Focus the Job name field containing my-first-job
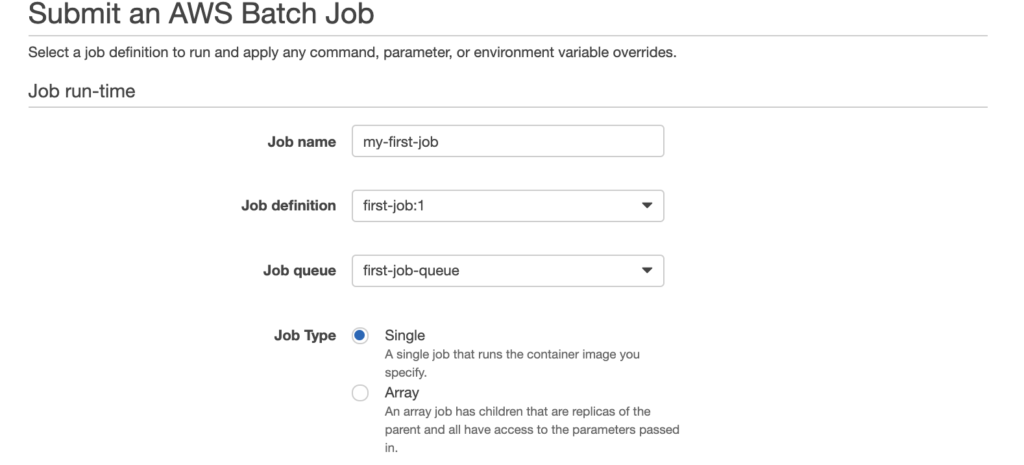Image resolution: width=1024 pixels, height=465 pixels. point(507,141)
